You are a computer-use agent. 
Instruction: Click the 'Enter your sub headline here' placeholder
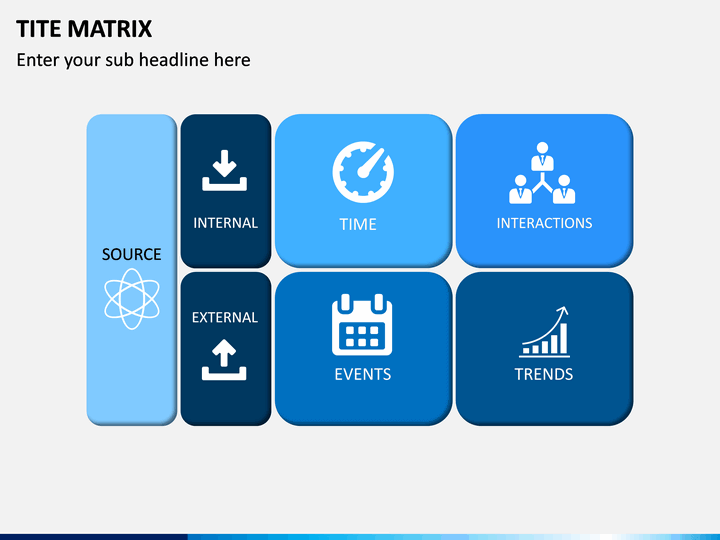click(134, 60)
